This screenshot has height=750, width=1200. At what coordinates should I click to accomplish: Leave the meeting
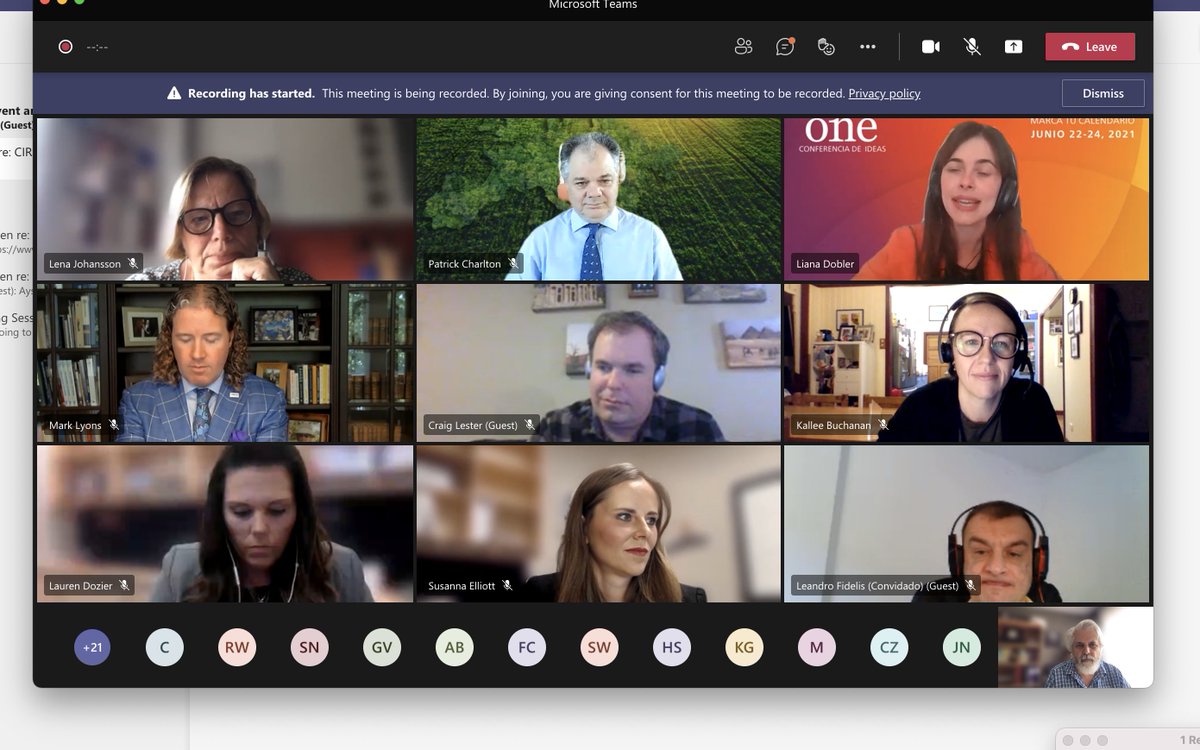tap(1090, 46)
